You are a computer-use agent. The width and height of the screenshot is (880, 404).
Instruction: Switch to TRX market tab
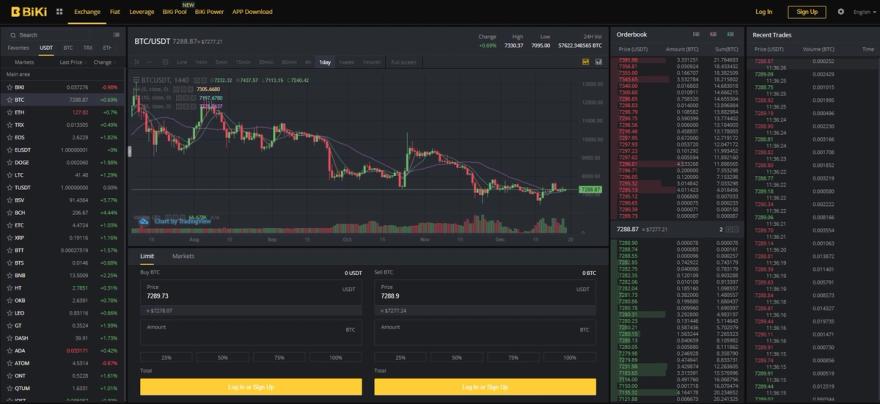[88, 48]
